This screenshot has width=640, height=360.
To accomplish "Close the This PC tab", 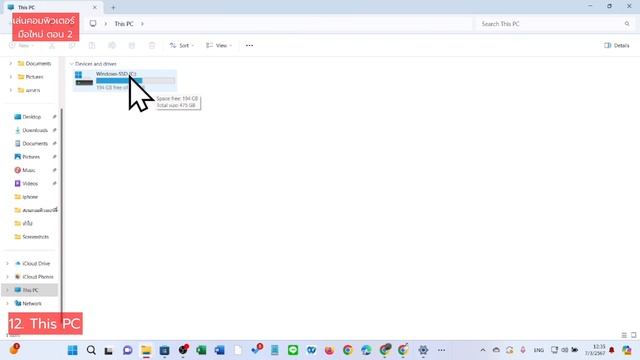I will (95, 7).
